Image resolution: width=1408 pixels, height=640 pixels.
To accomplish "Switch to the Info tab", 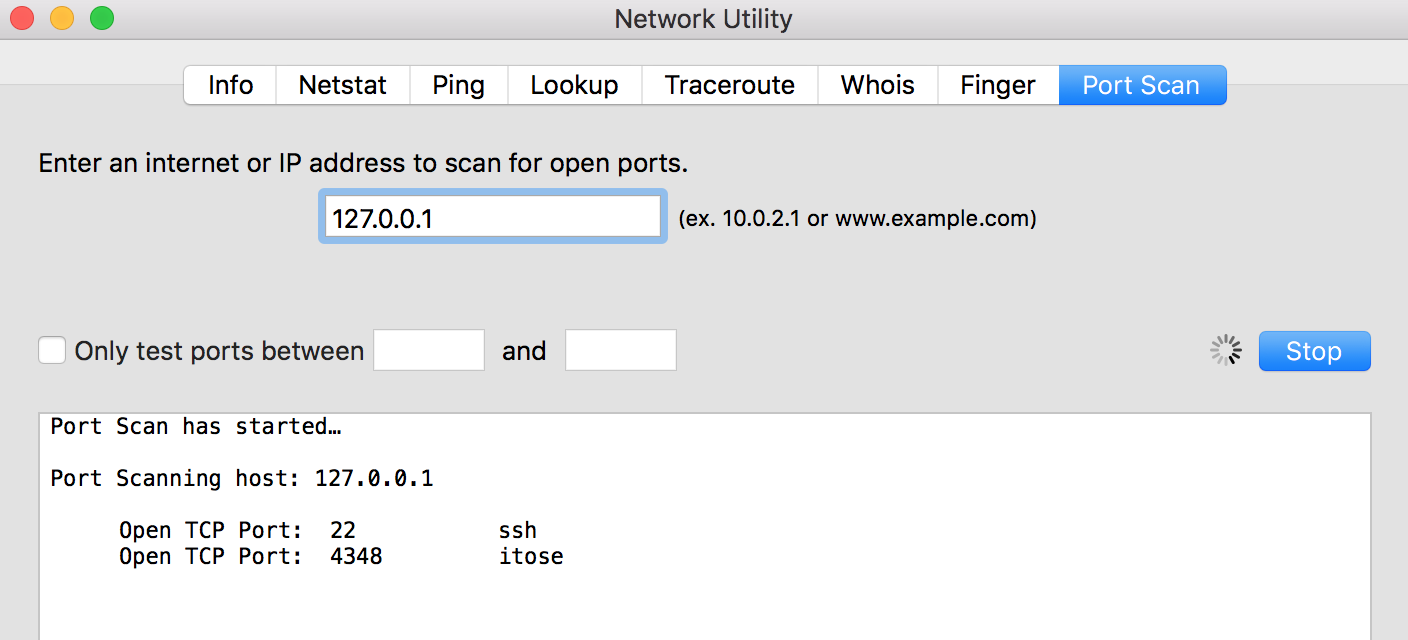I will (x=230, y=85).
